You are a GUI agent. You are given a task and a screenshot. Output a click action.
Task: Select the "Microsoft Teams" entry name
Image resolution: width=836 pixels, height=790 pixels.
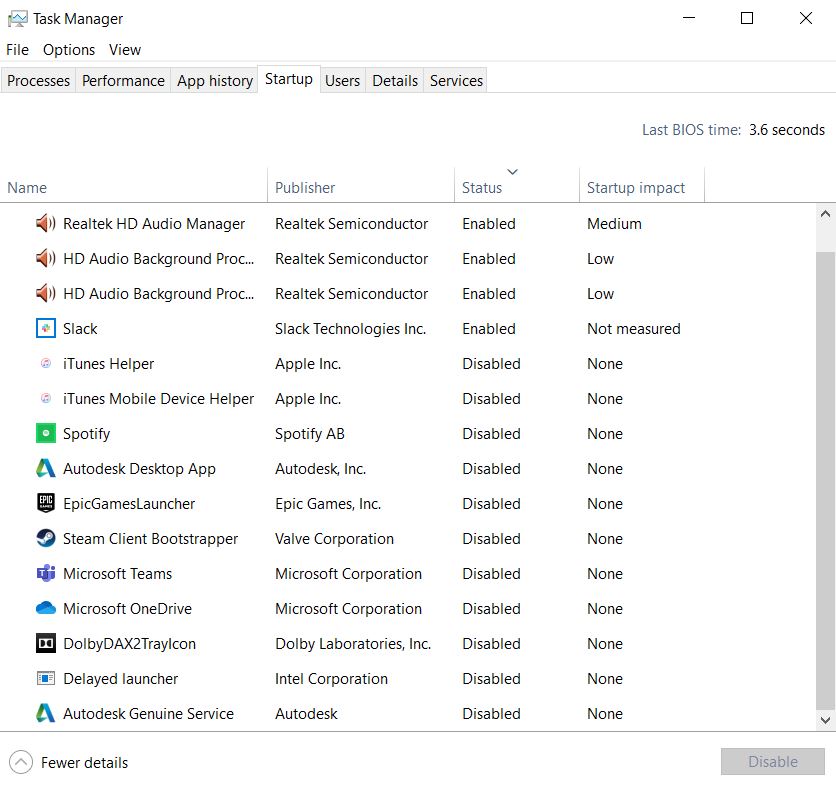click(117, 574)
